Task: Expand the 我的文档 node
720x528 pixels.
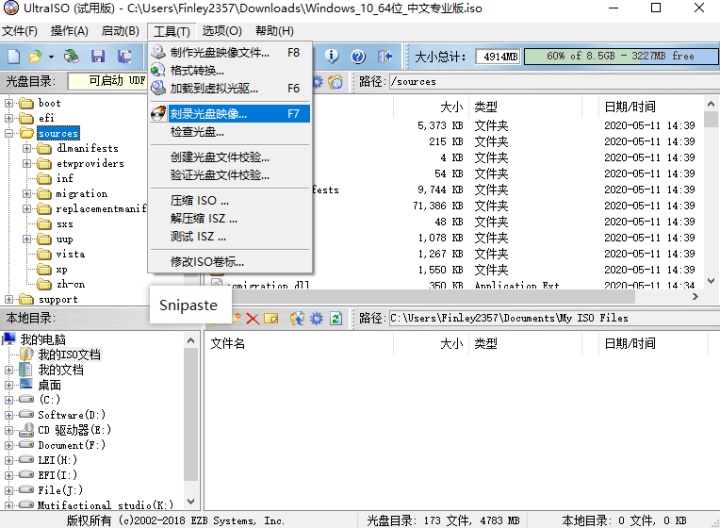Action: (9, 370)
